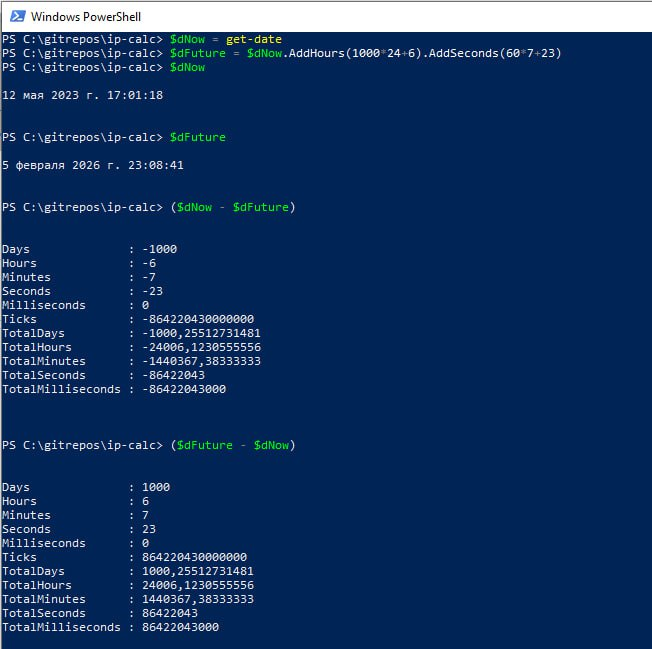
Task: Click the "($dNow - $dFuture)" command
Action: click(x=233, y=207)
